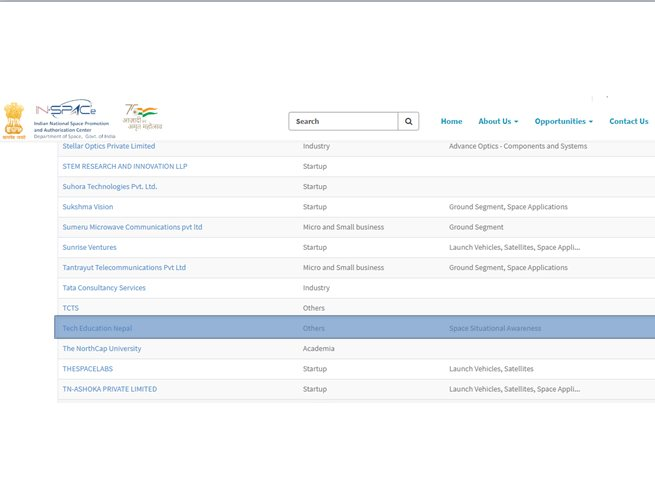Click 'Startup' in TN-ASHOKA row
Viewport: 655px width, 493px height.
pyautogui.click(x=315, y=389)
